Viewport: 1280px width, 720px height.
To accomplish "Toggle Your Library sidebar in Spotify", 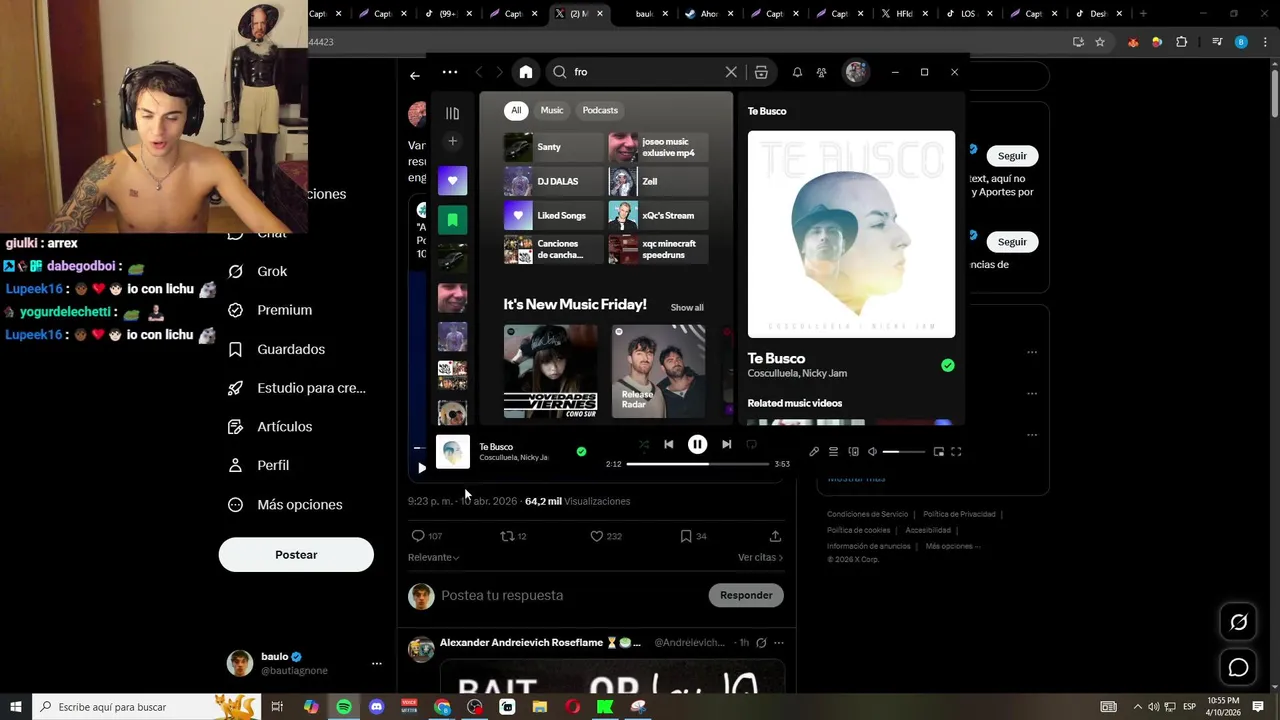I will pos(452,113).
